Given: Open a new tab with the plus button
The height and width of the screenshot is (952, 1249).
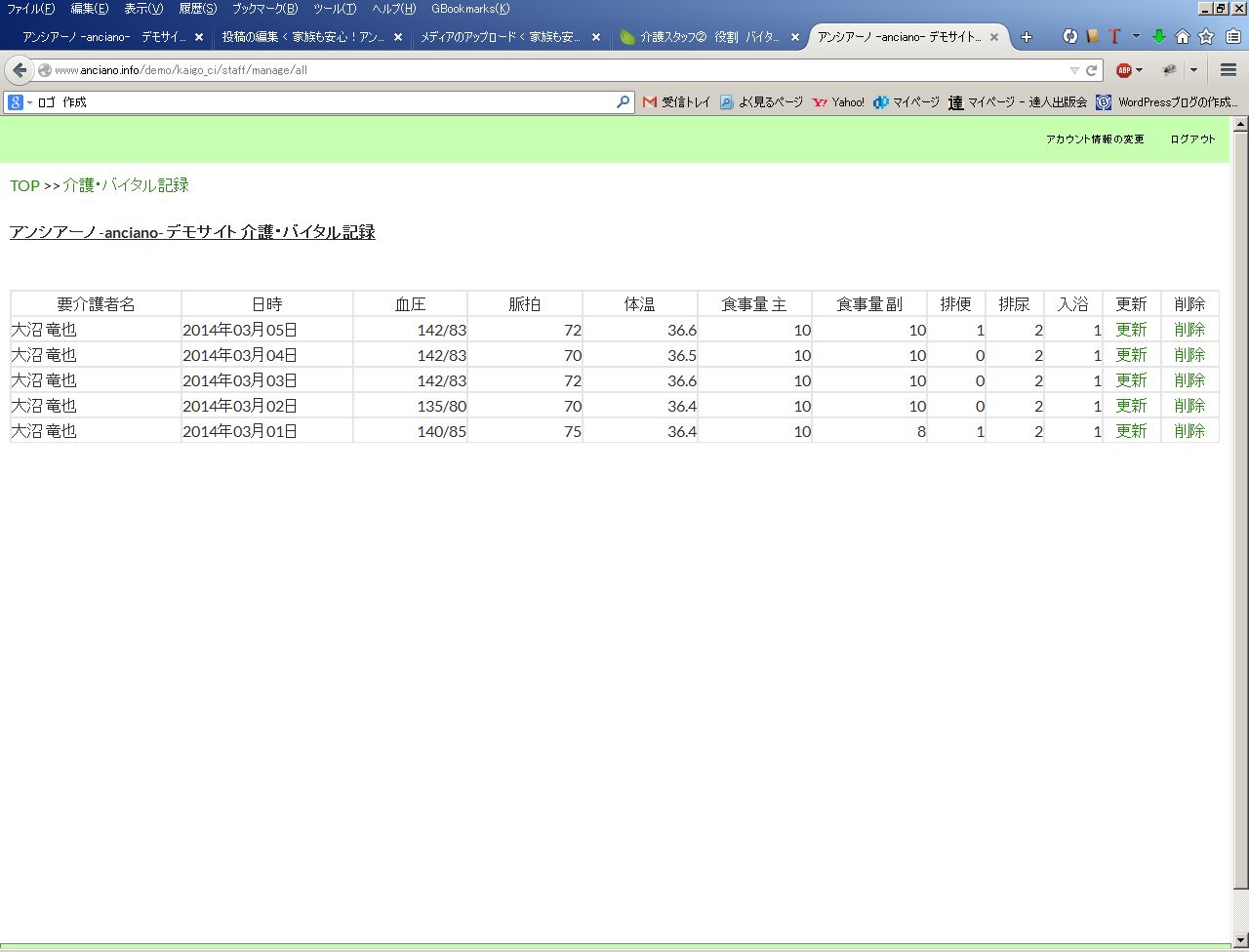Looking at the screenshot, I should tap(1026, 37).
